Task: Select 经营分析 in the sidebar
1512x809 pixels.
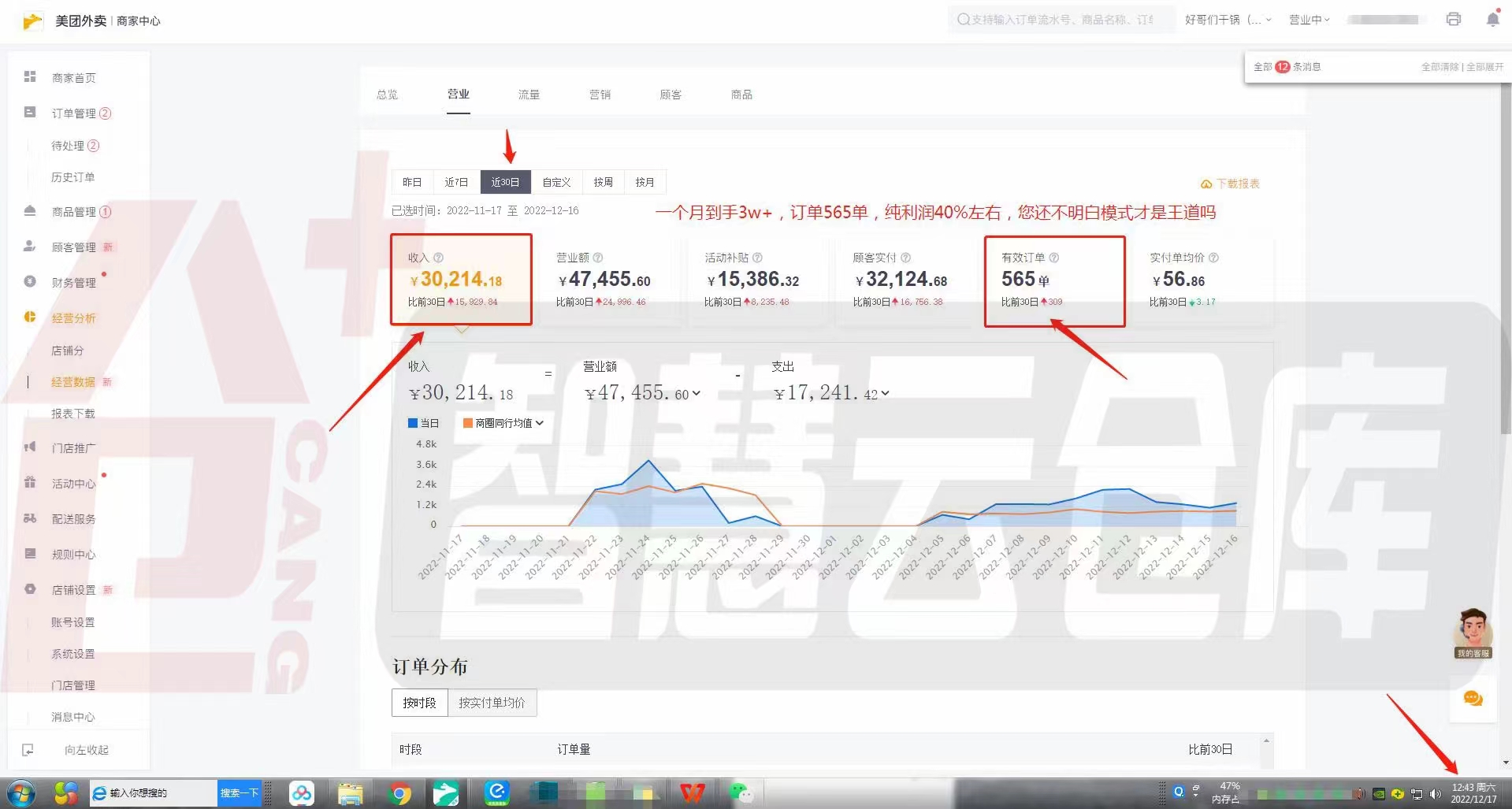Action: tap(73, 317)
